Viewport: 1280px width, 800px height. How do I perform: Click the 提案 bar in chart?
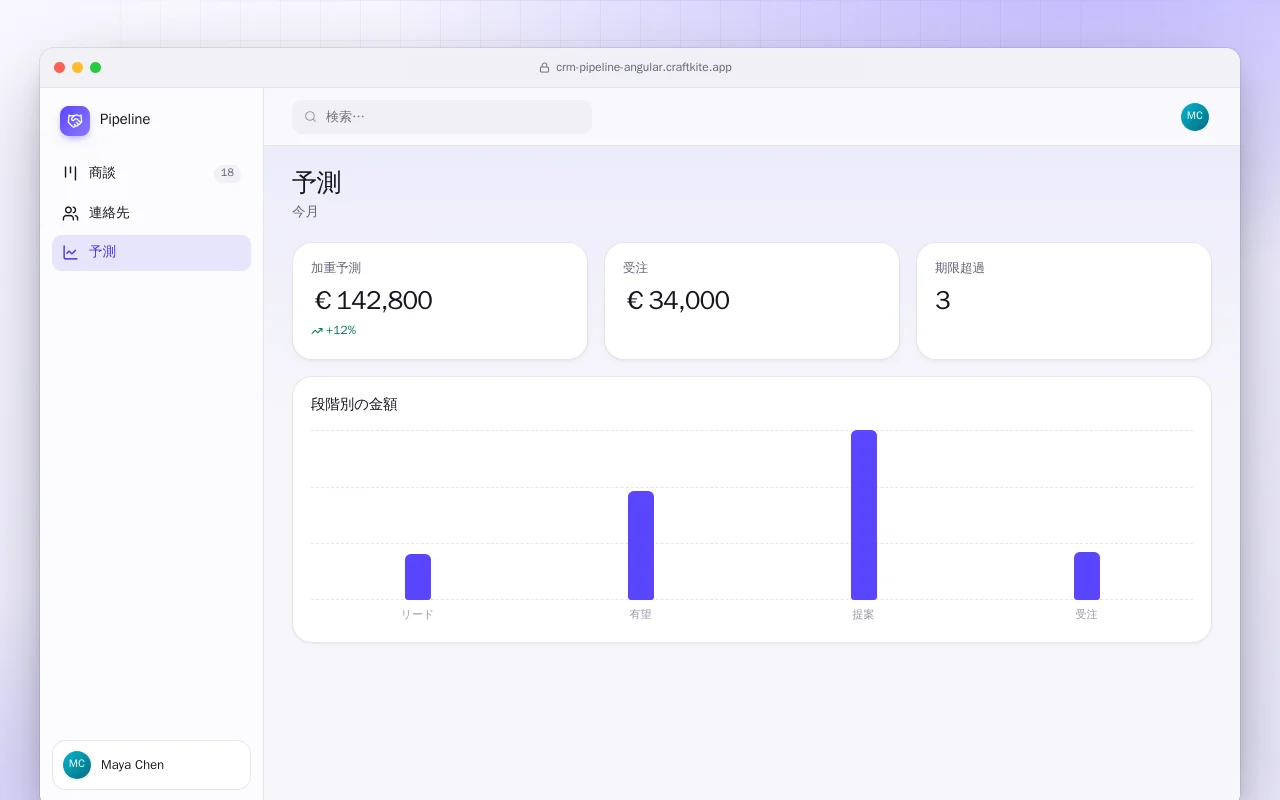[864, 515]
